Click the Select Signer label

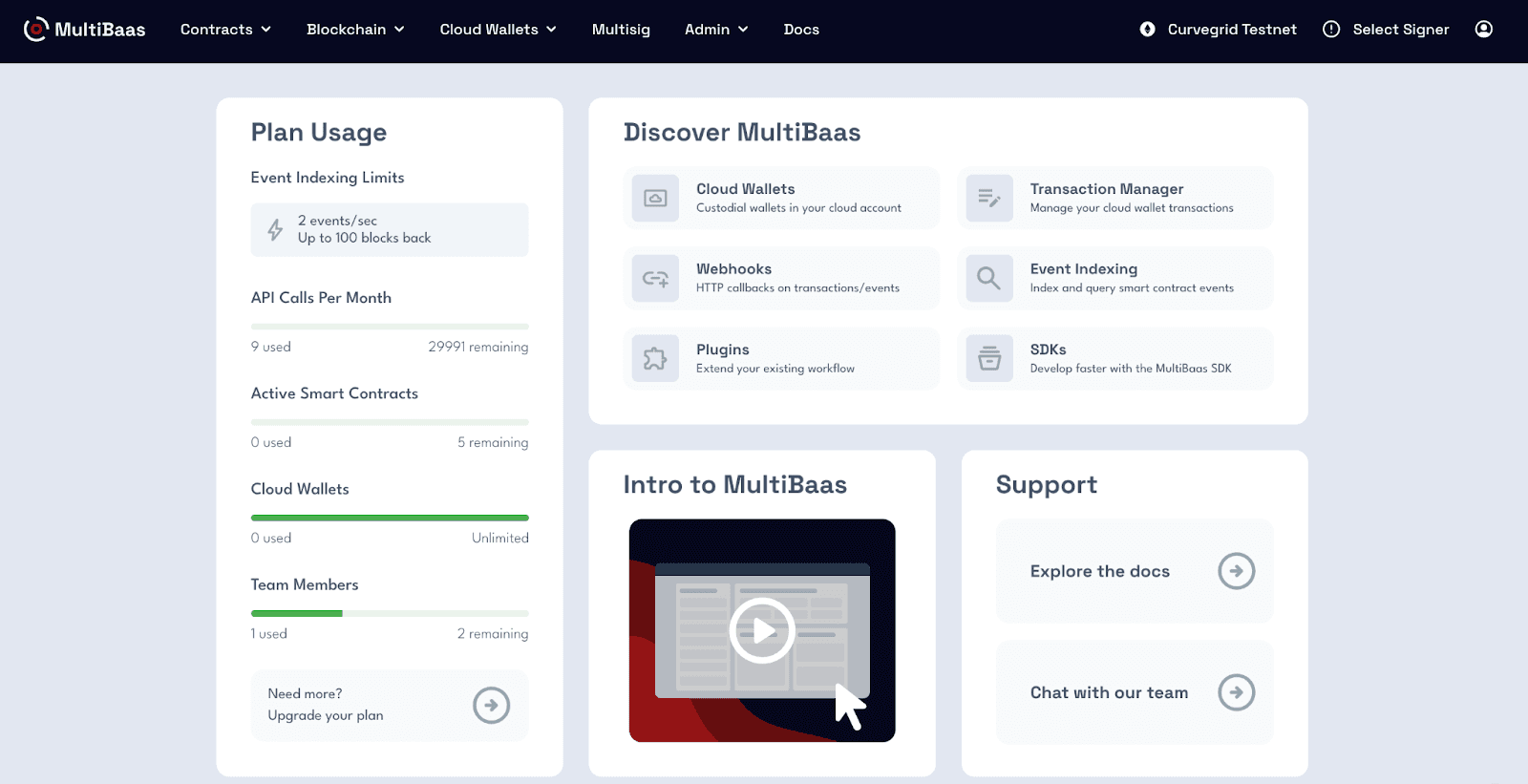pyautogui.click(x=1401, y=30)
